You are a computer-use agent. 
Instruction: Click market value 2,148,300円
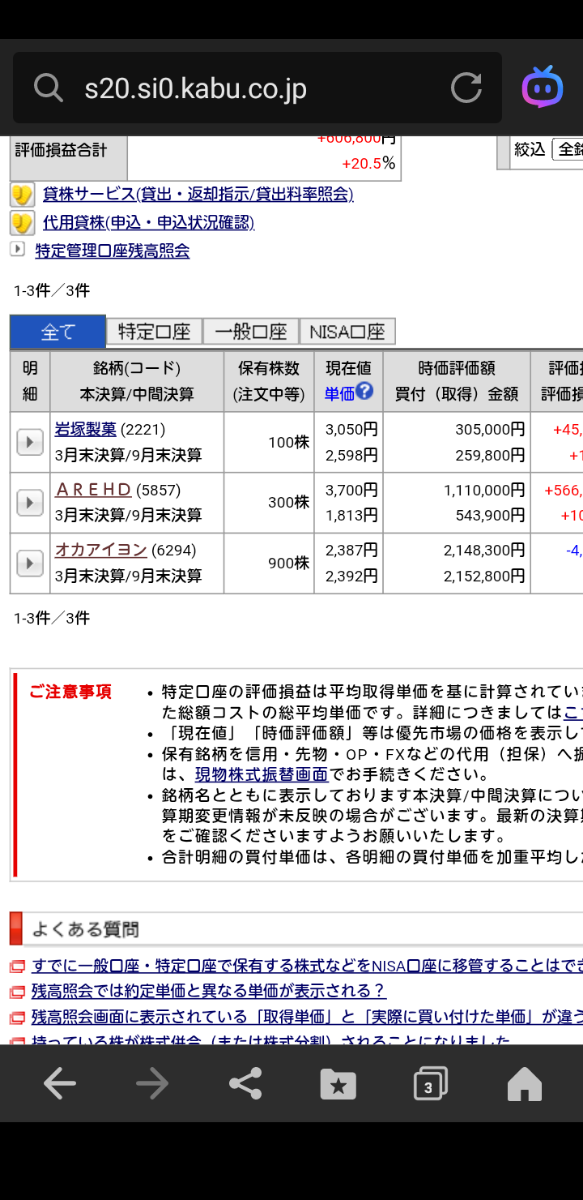pyautogui.click(x=485, y=550)
